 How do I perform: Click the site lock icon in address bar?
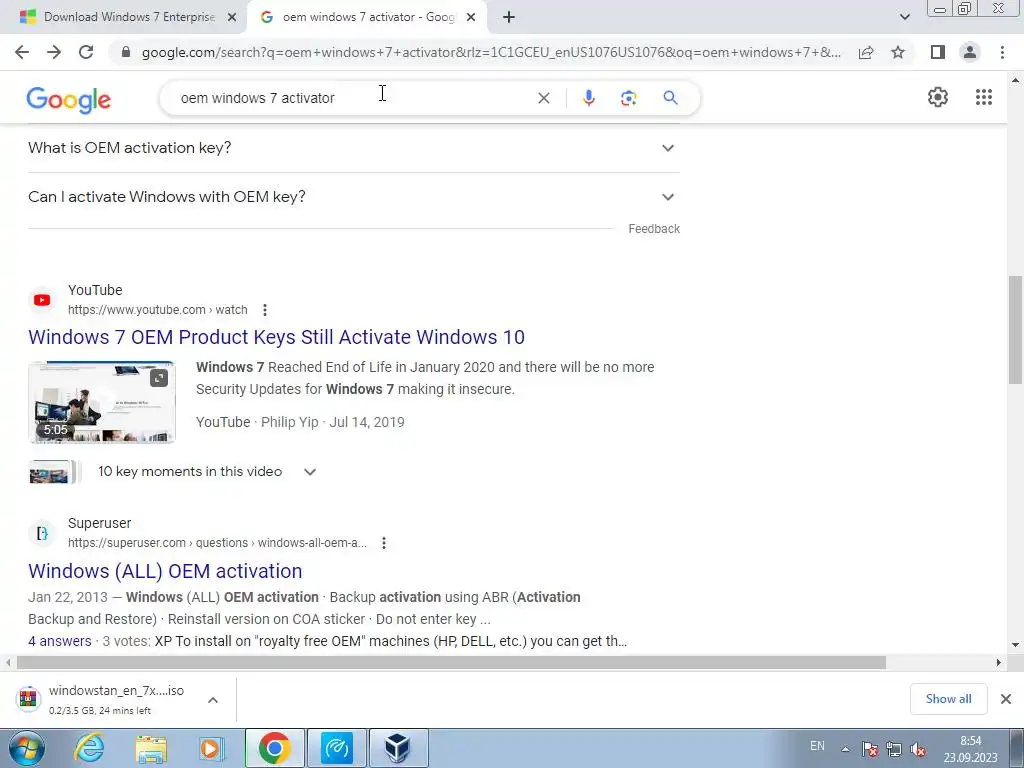pos(126,52)
